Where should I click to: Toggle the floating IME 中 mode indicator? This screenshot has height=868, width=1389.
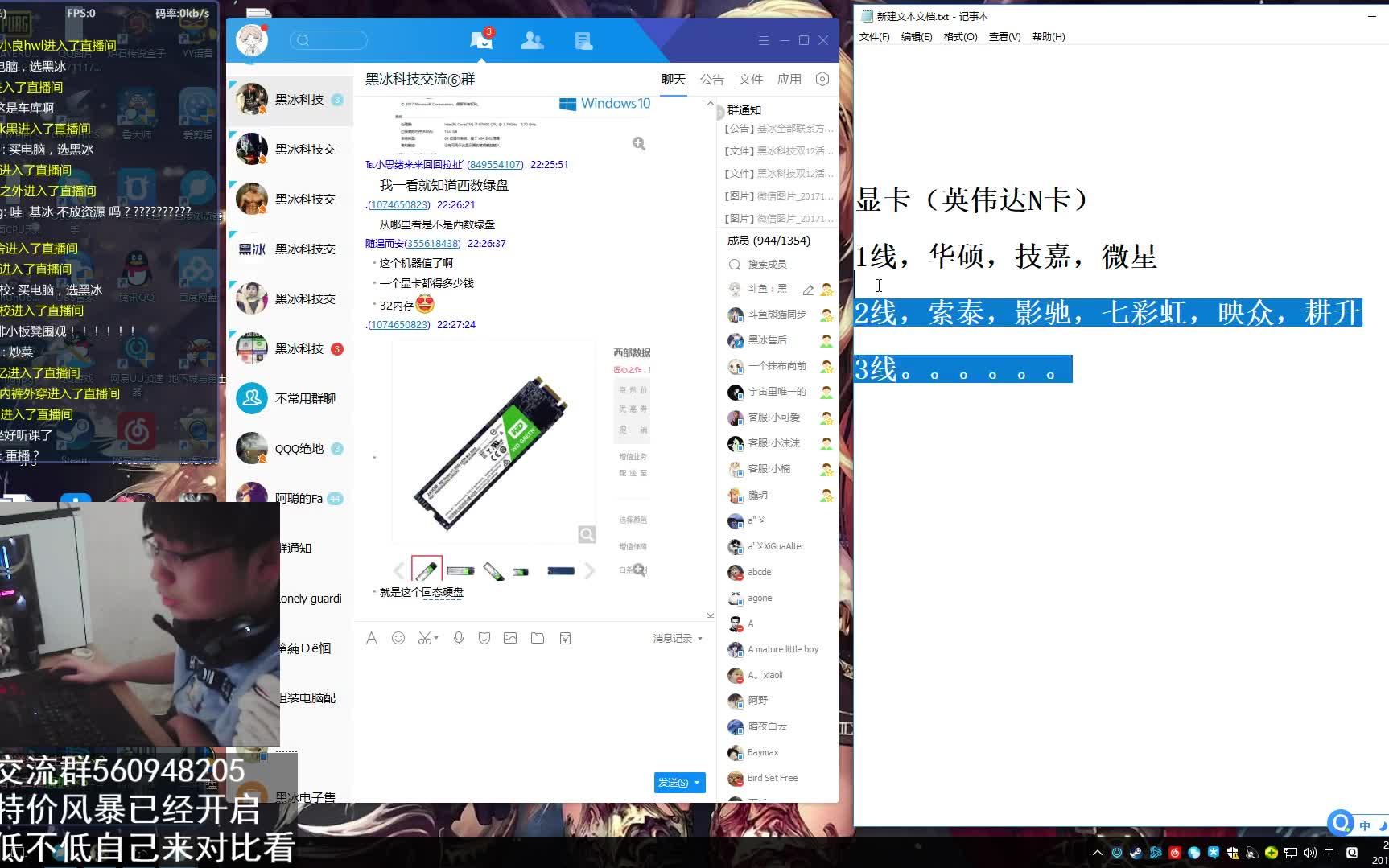(1365, 825)
